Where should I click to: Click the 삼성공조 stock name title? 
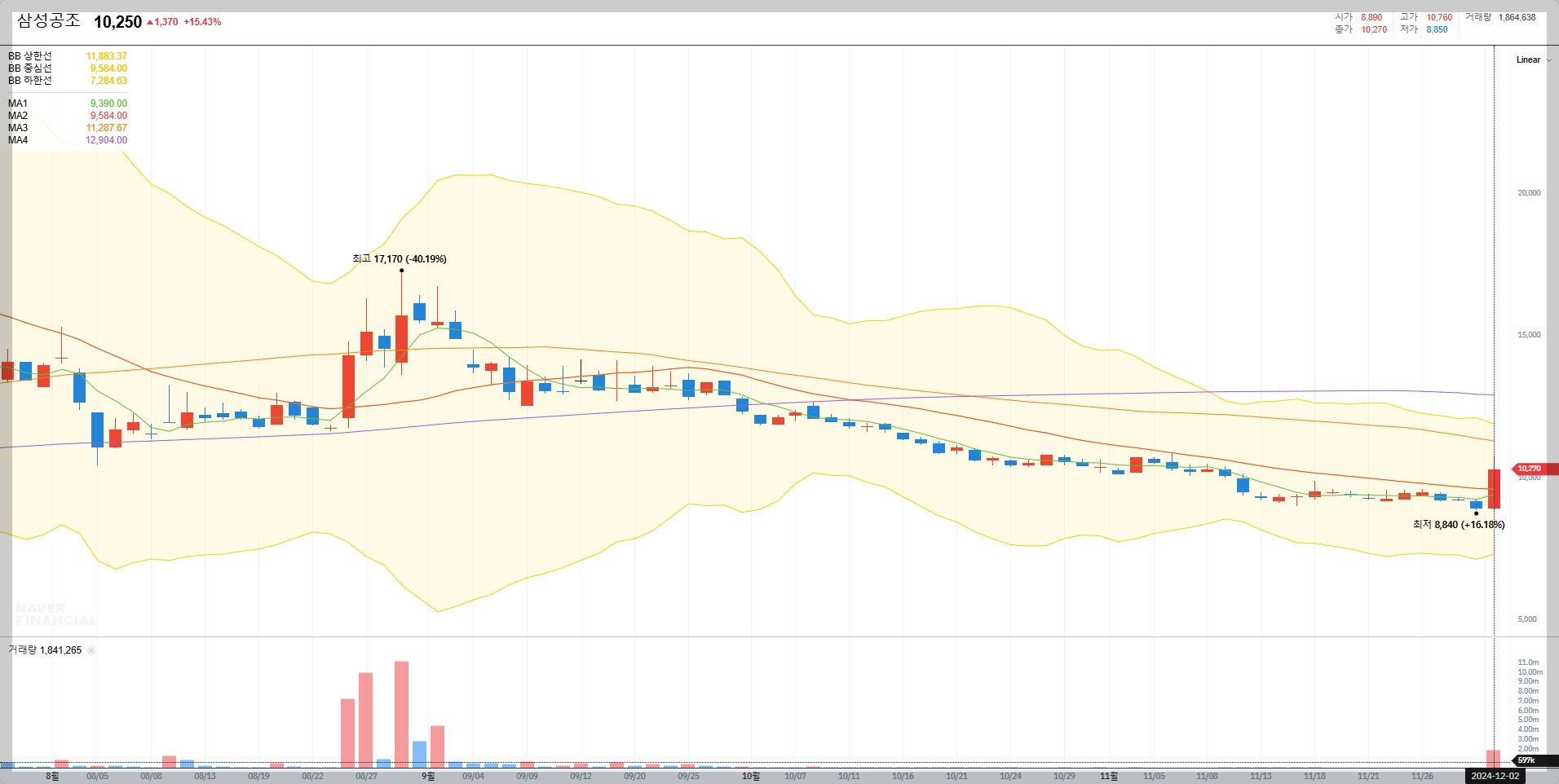48,21
